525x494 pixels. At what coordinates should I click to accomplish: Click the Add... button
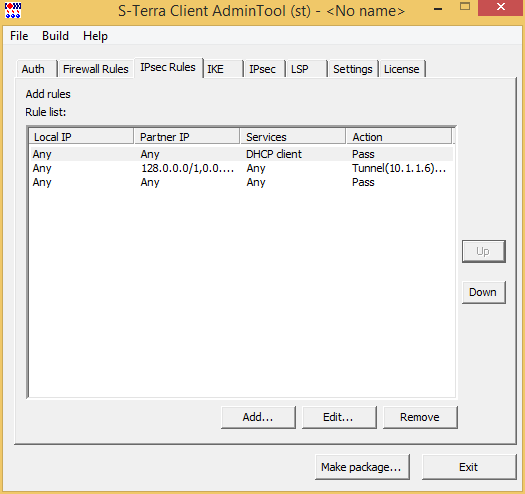coord(258,417)
